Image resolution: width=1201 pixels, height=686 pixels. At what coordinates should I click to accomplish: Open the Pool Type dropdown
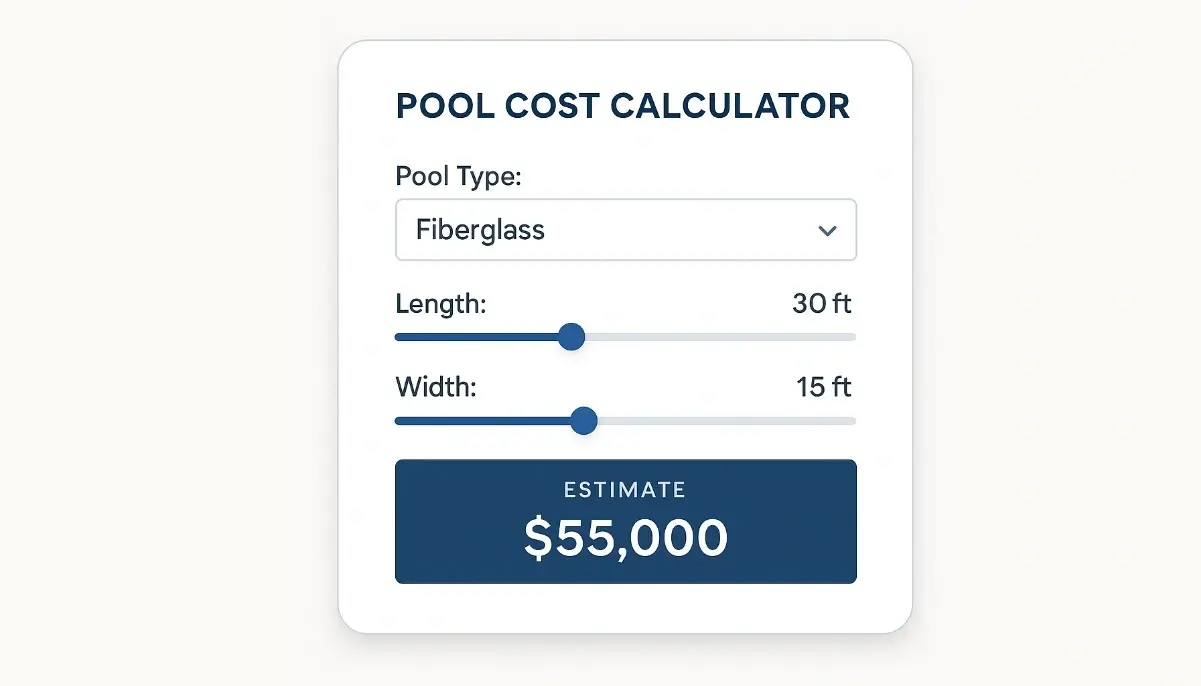[x=625, y=230]
